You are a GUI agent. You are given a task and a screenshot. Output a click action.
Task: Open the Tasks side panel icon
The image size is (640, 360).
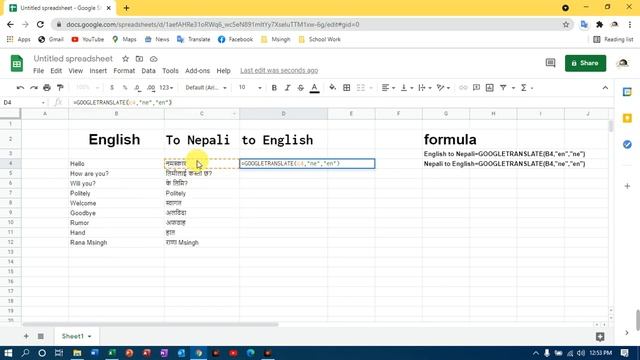[x=627, y=144]
